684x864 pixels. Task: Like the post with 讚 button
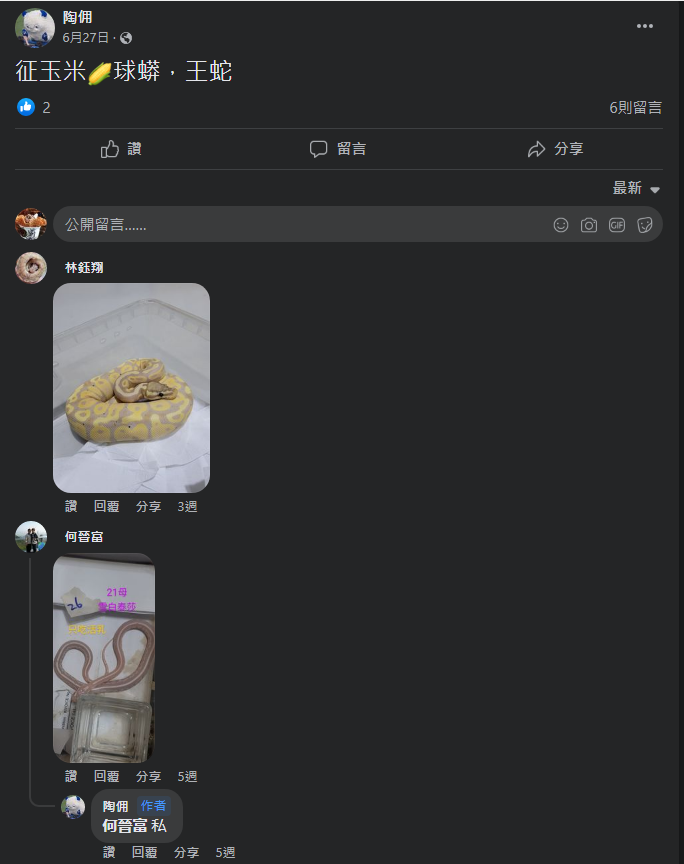pyautogui.click(x=121, y=149)
